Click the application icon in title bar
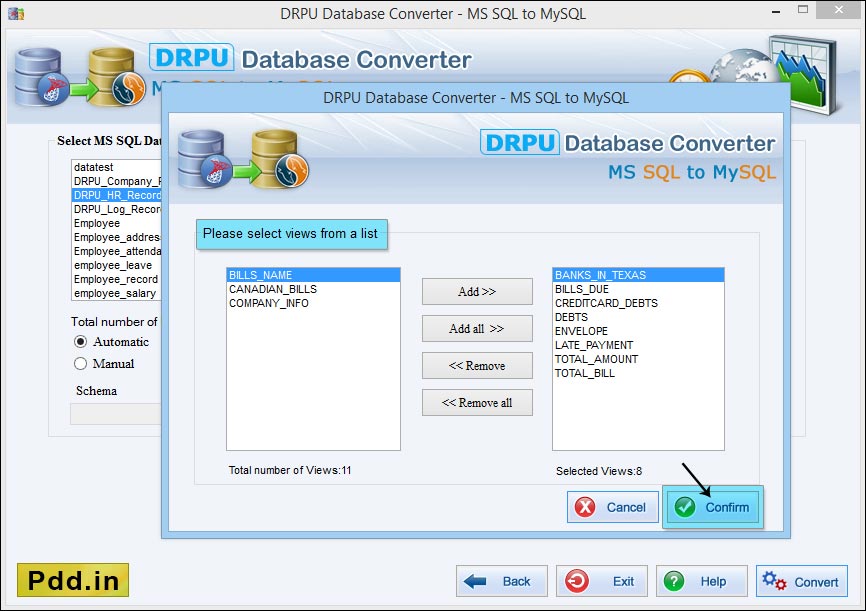 click(16, 13)
